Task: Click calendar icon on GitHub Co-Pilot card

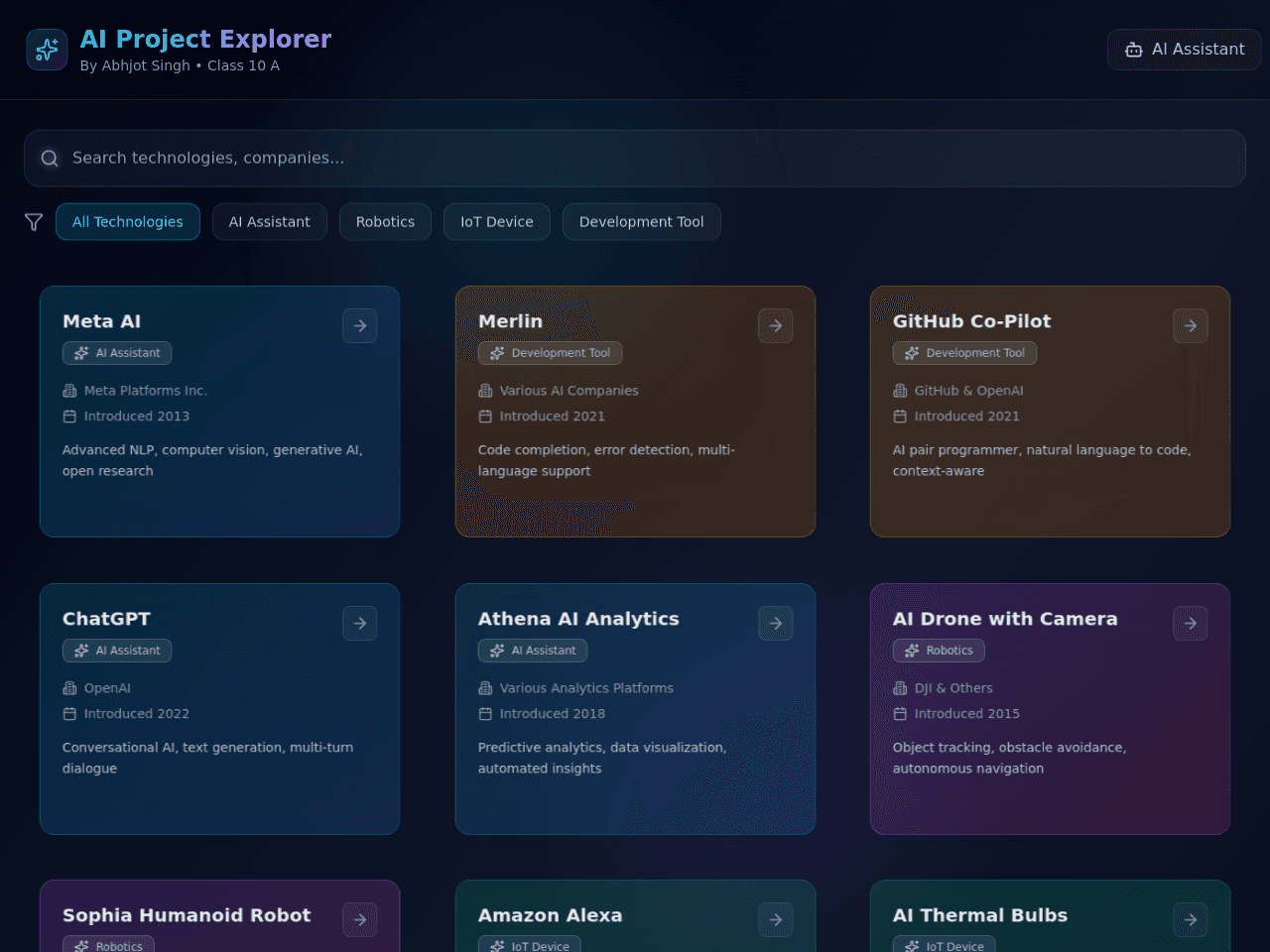Action: pos(900,416)
